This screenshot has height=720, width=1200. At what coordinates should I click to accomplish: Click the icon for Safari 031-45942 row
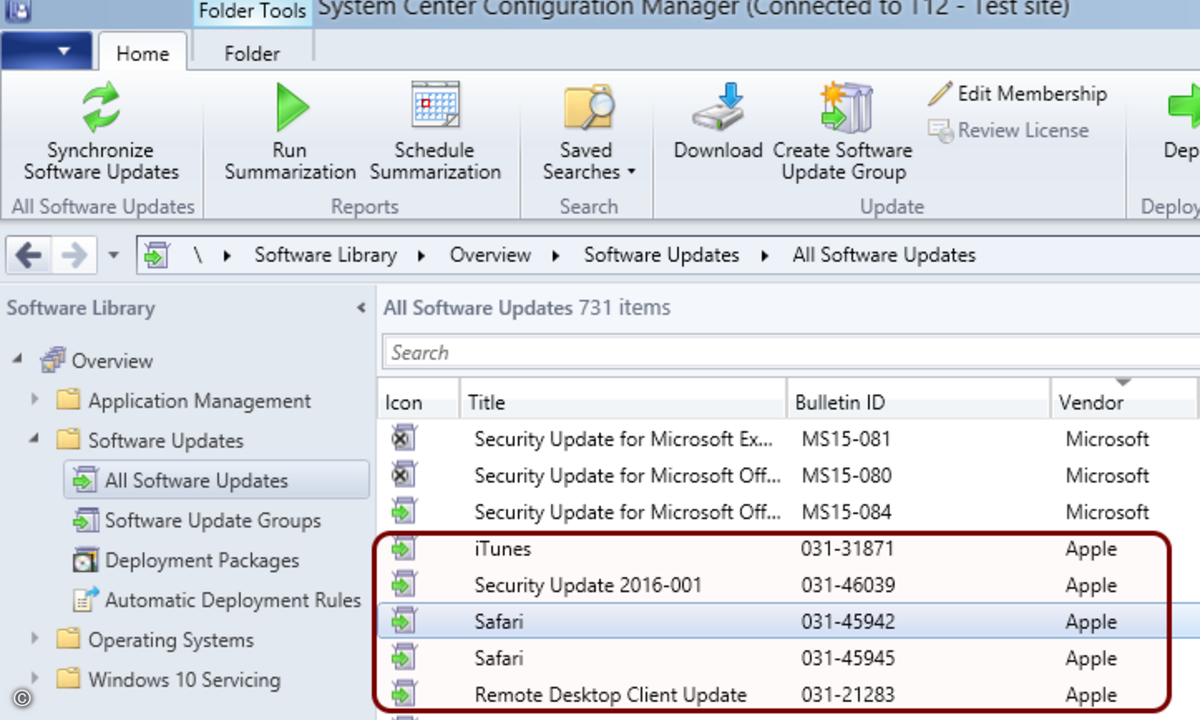403,621
